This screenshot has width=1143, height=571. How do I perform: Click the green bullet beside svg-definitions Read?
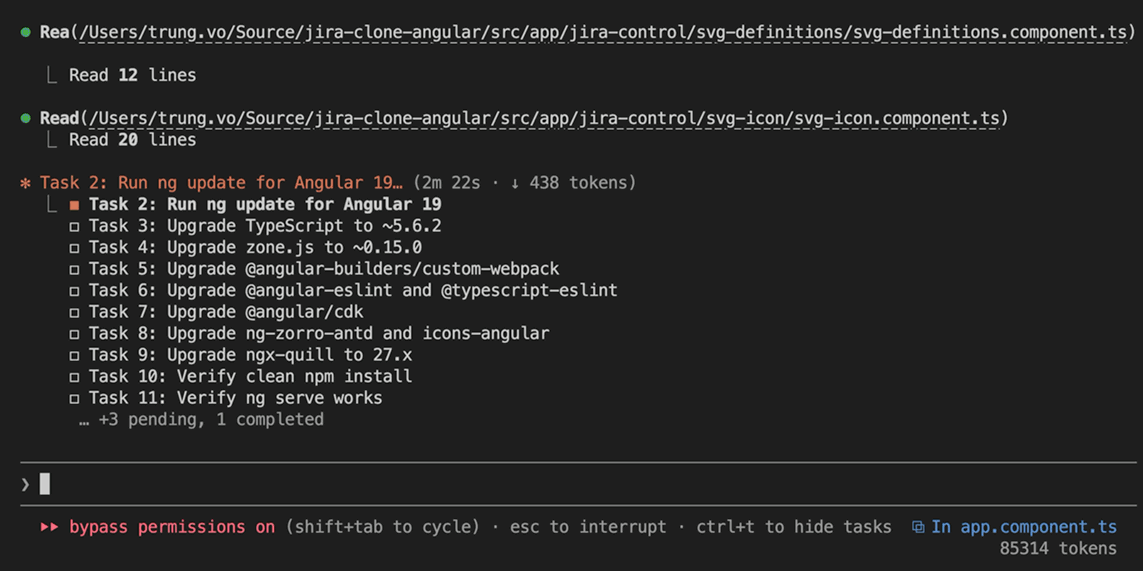coord(26,33)
